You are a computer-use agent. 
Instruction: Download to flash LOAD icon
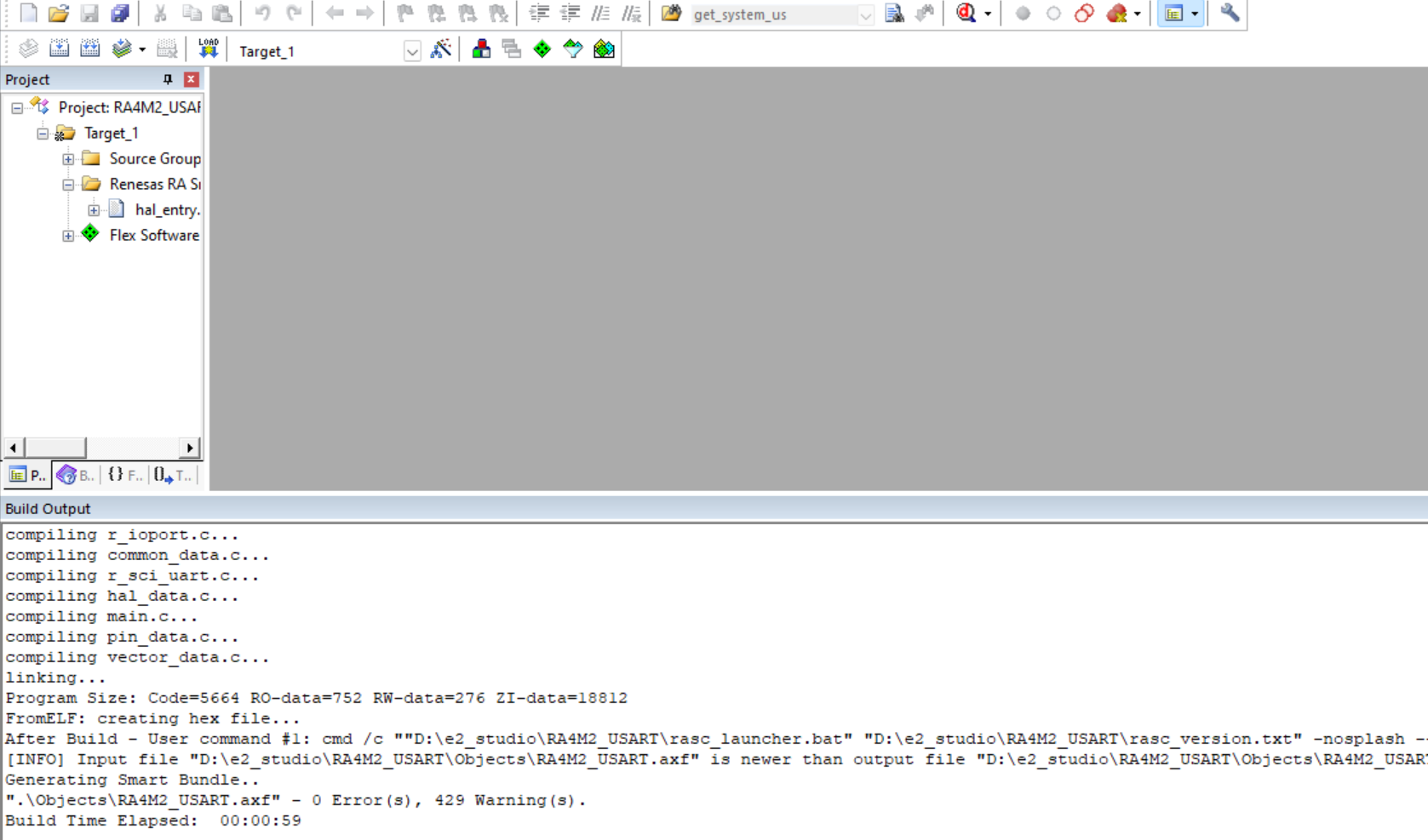(x=208, y=49)
